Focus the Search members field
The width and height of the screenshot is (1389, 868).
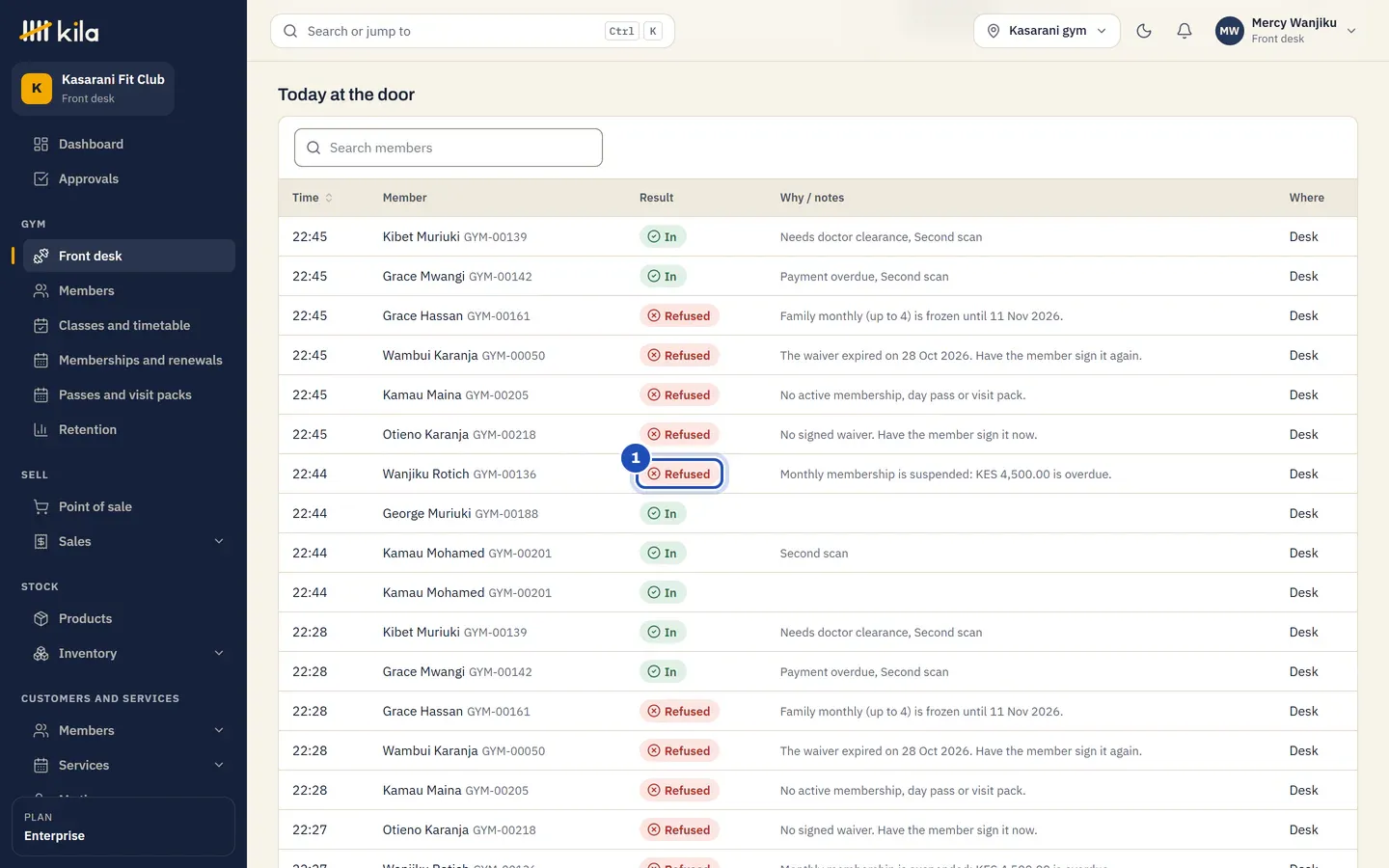pyautogui.click(x=449, y=148)
